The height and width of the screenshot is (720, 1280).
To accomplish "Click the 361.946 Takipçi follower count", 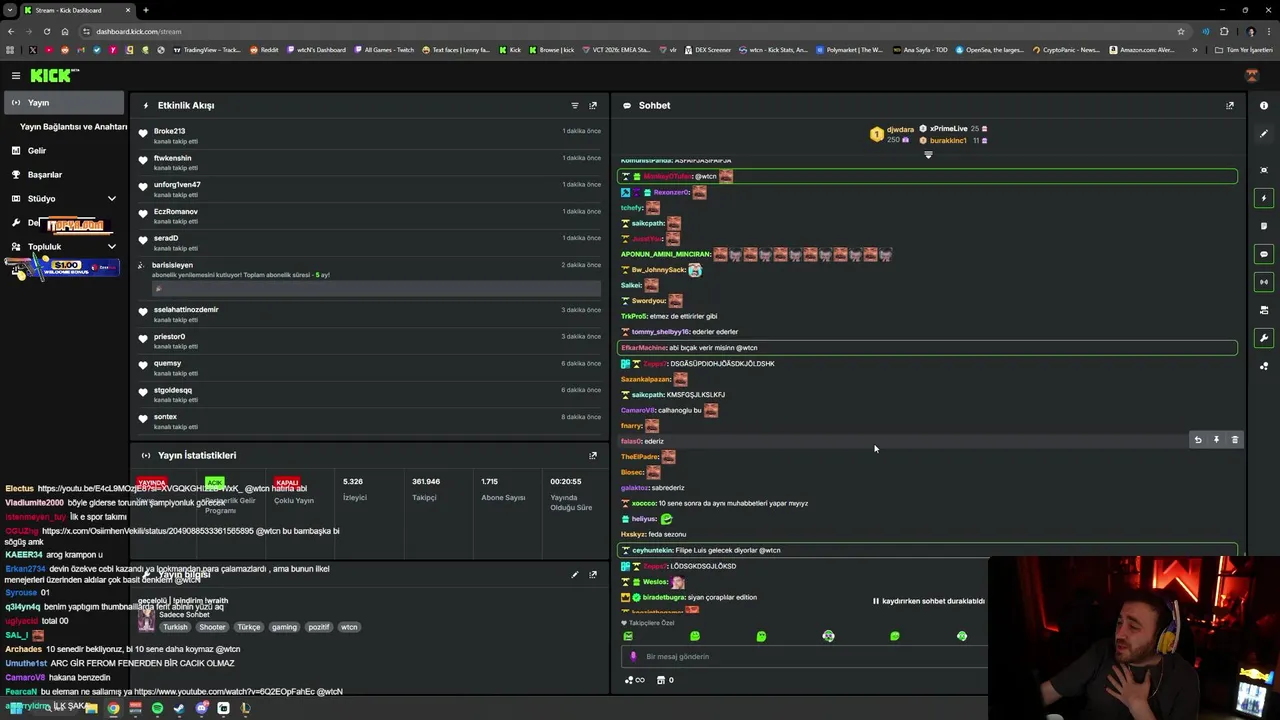I will tap(426, 488).
